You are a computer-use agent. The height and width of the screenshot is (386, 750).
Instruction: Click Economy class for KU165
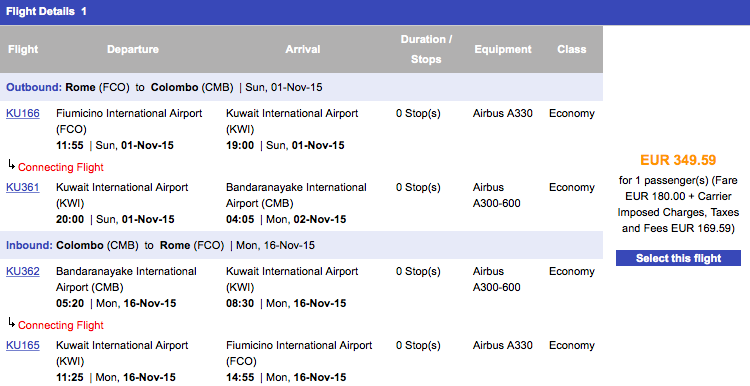572,345
